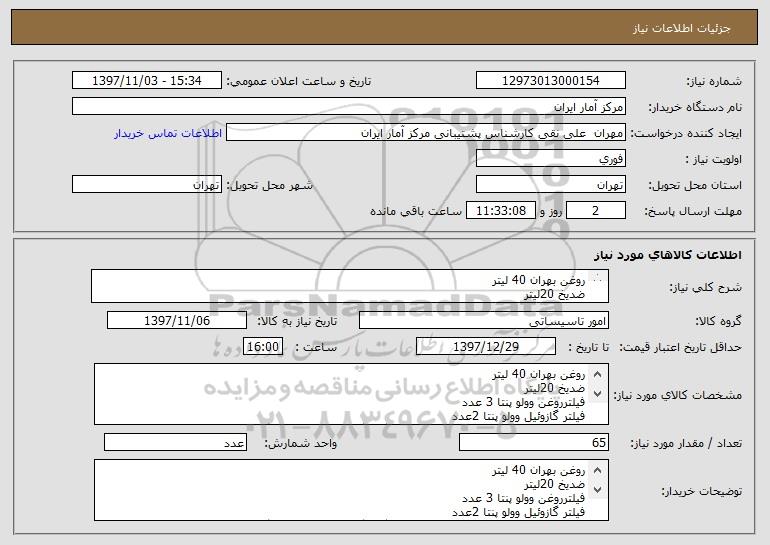Click the text فیلتر گازوئیل وولو پنتا 2عدد in buyer description

518,513
